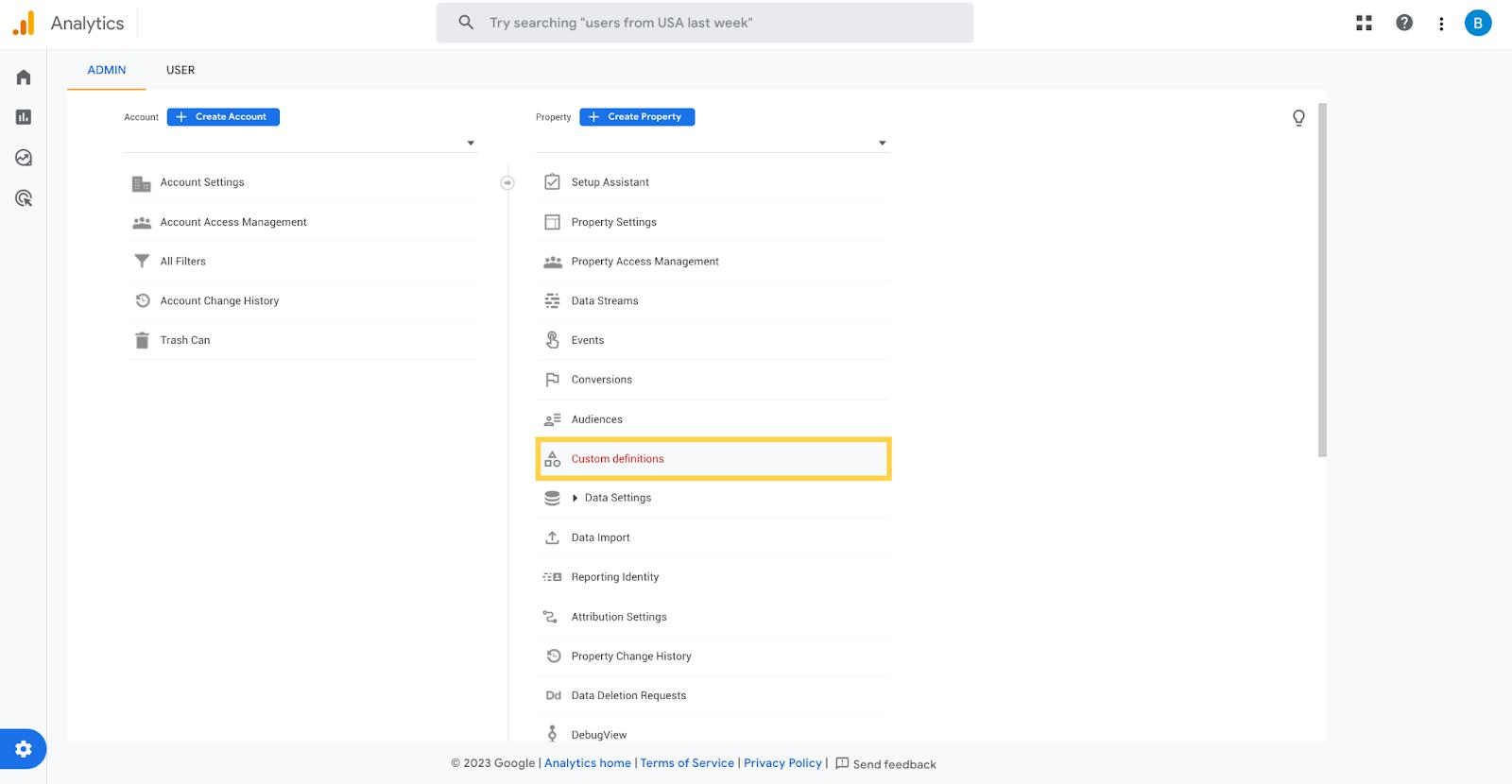Select the ADMIN tab

pos(107,70)
